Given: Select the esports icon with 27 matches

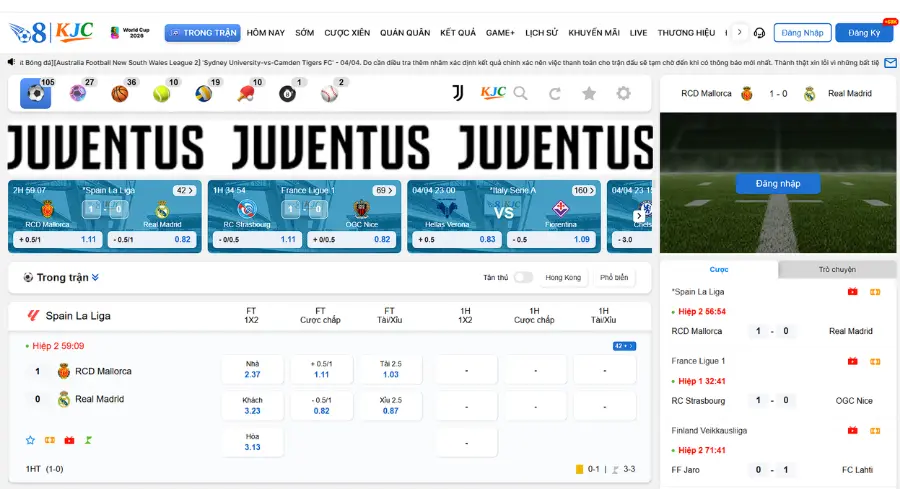Looking at the screenshot, I should coord(77,93).
